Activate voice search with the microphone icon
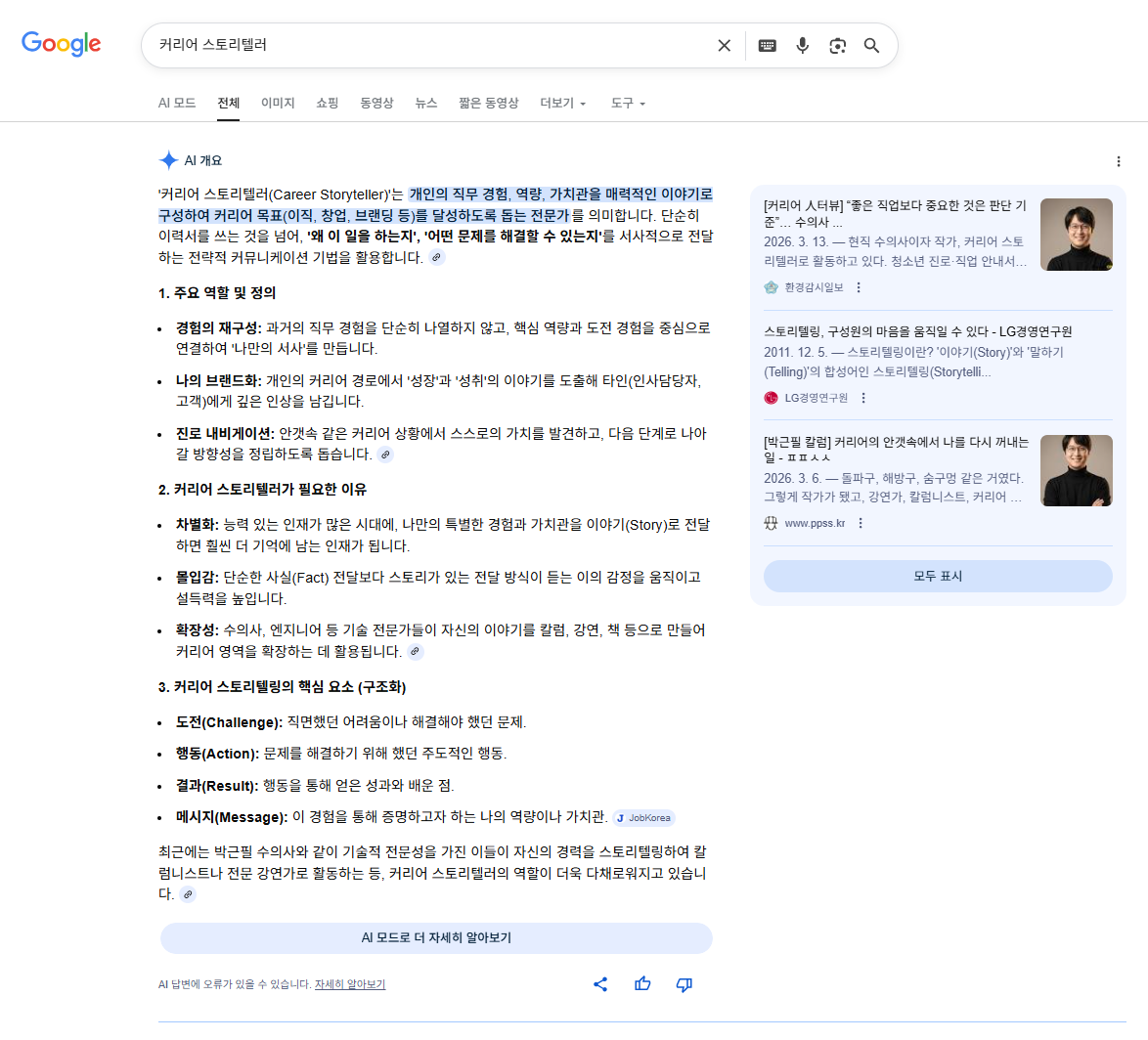Screen dimensions: 1148x1040 (x=802, y=45)
